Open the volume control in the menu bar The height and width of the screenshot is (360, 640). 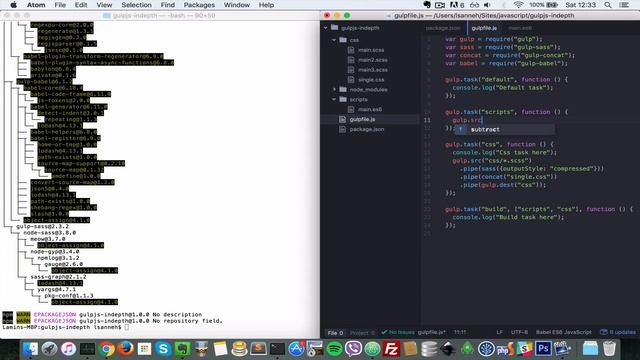(487, 5)
